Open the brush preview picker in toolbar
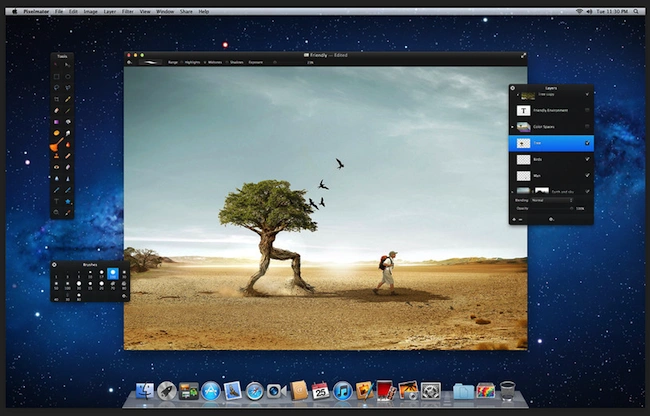This screenshot has height=416, width=650. [x=150, y=63]
